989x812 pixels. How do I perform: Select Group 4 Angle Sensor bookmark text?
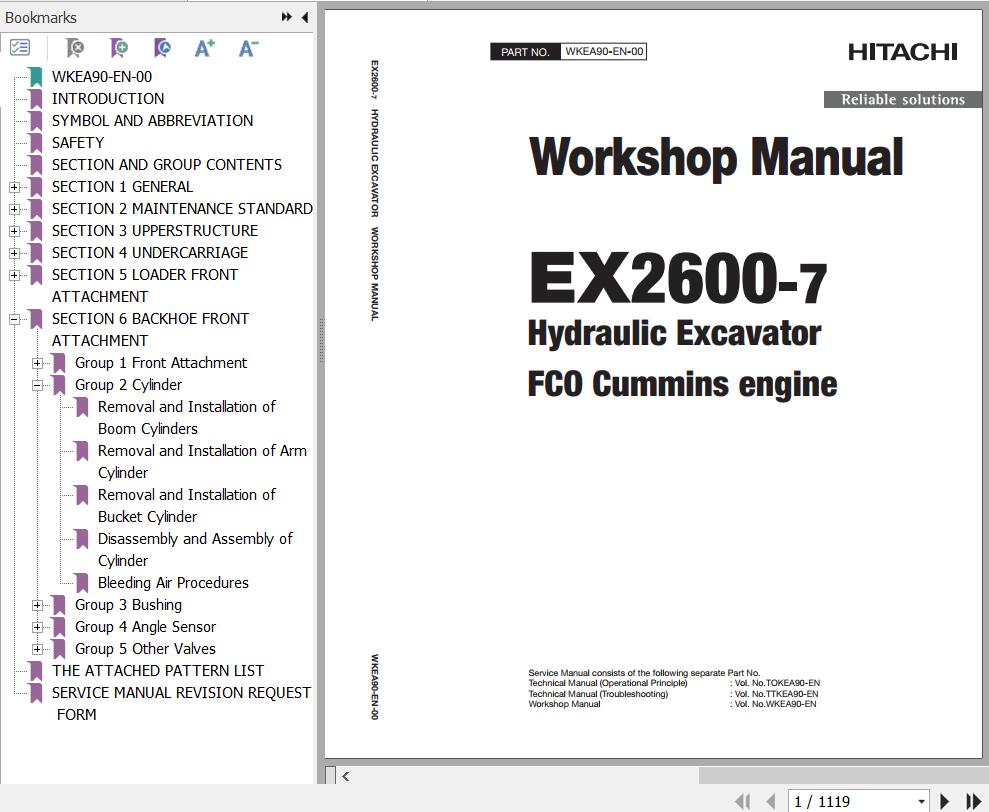point(145,627)
